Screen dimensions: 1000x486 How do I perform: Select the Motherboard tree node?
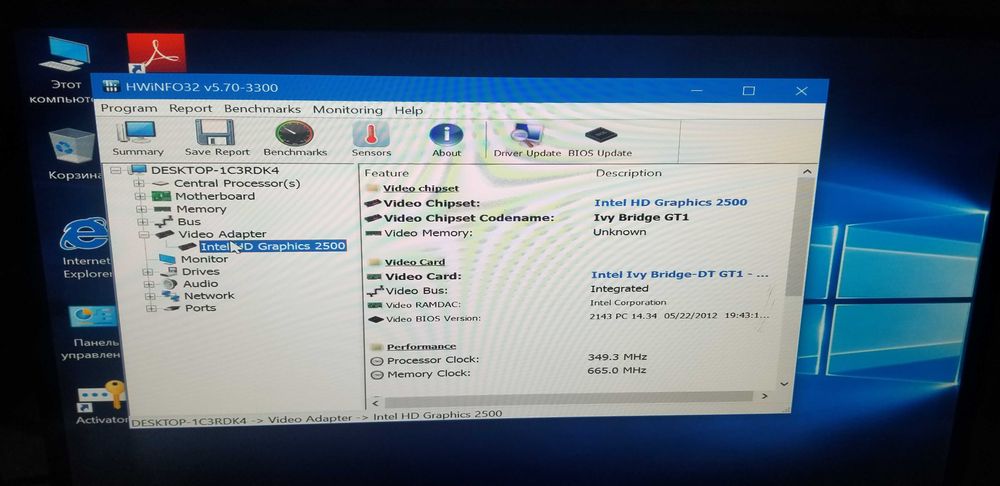coord(215,196)
